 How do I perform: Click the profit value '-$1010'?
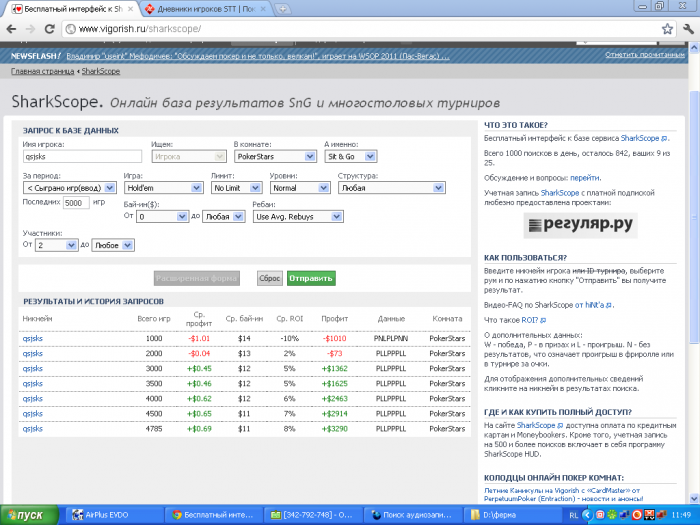coord(334,338)
